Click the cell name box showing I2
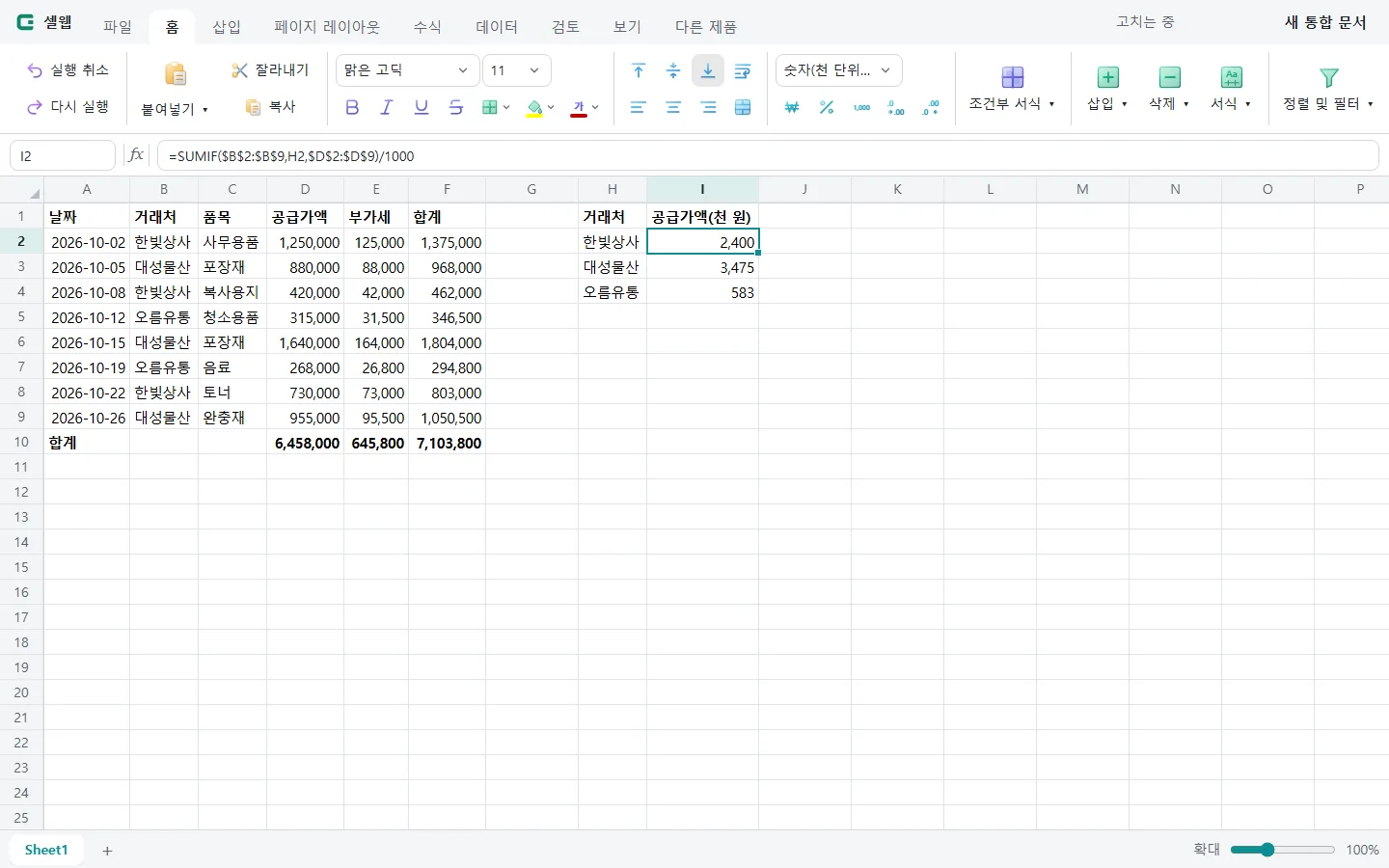Viewport: 1389px width, 868px height. coord(63,155)
